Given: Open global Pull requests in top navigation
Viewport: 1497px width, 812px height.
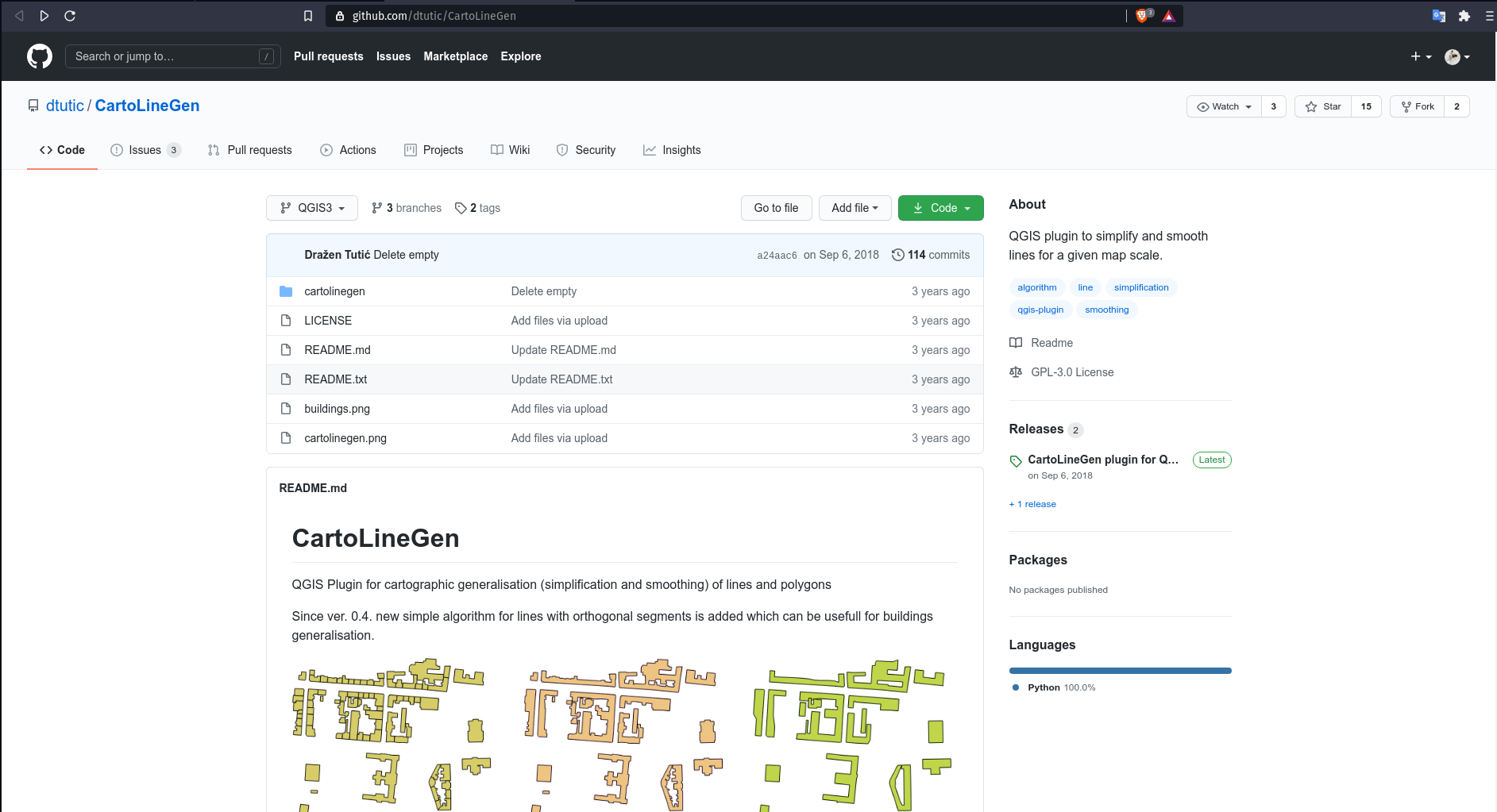Looking at the screenshot, I should 329,56.
